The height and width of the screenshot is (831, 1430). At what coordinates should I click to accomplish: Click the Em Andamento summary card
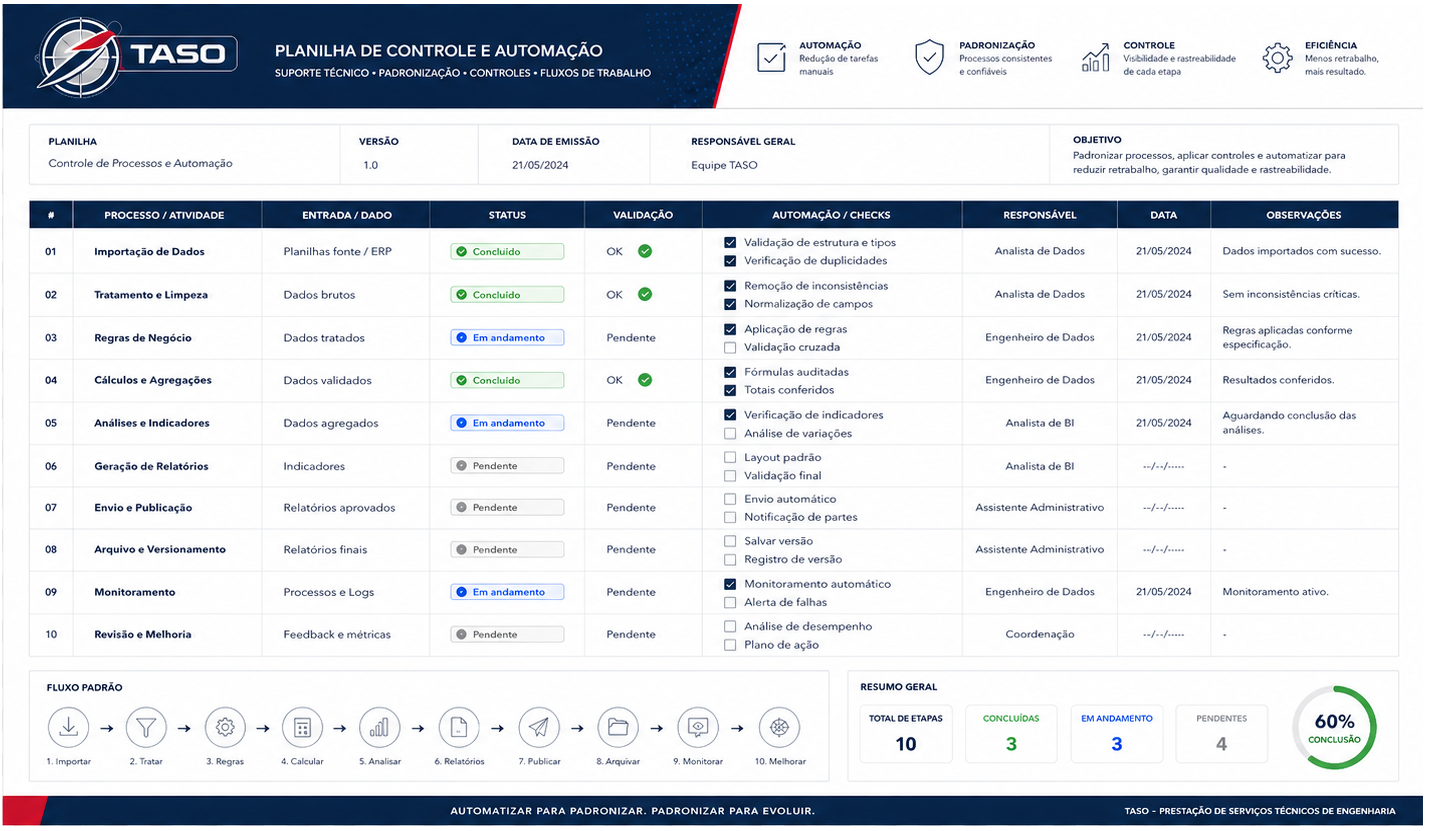[1116, 734]
